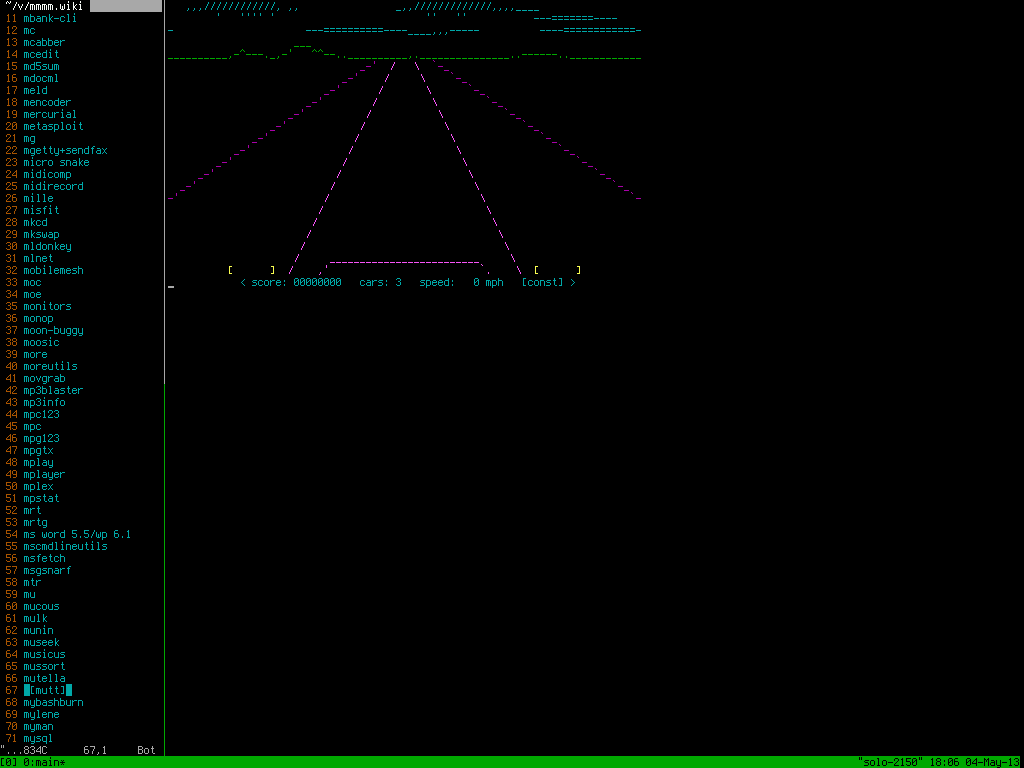The width and height of the screenshot is (1024, 768).
Task: Click the '>' arrow right of [const]
Action: (x=573, y=282)
